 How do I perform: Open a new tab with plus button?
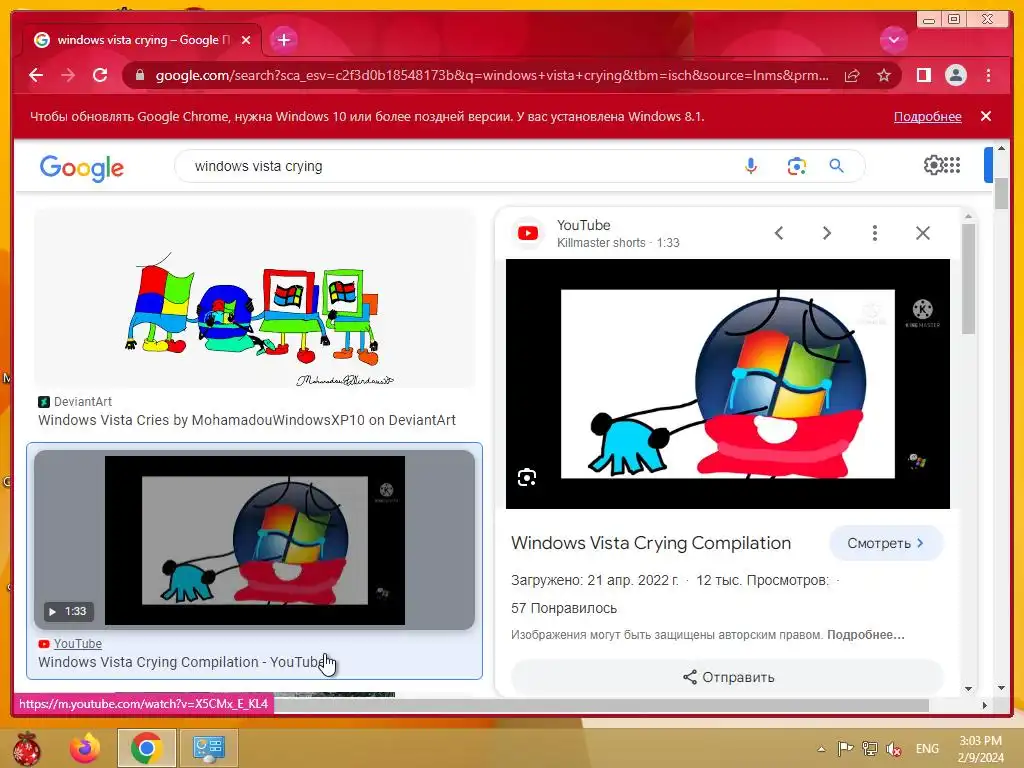coord(283,40)
